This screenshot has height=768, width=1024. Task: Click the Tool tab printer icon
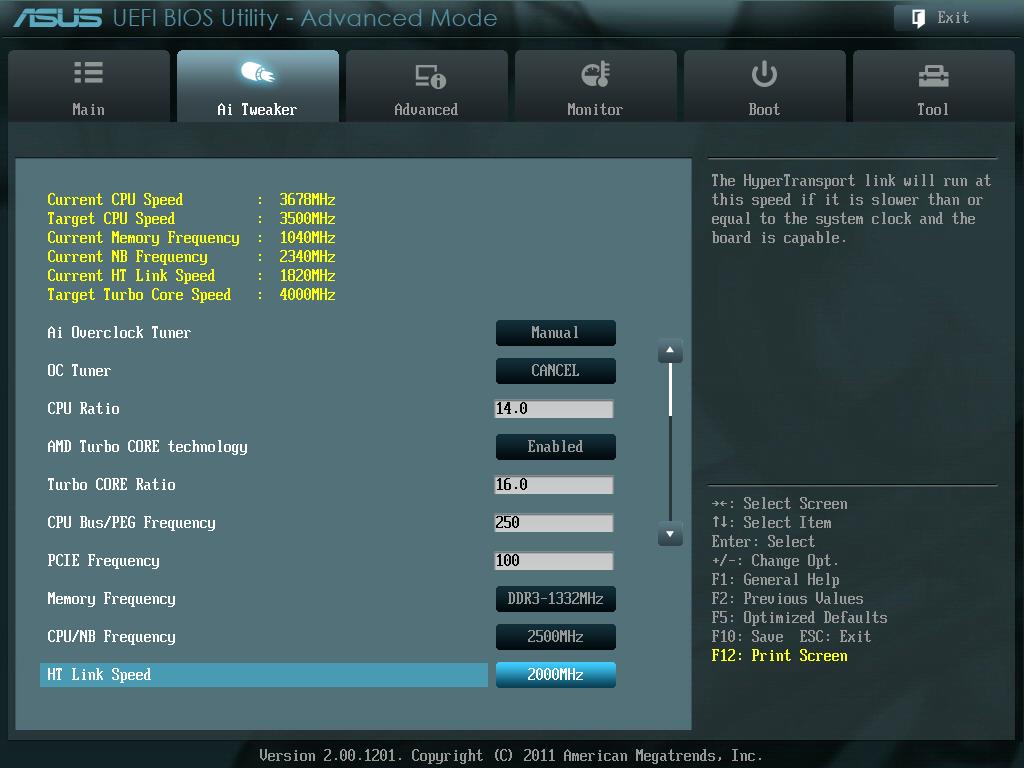point(933,76)
